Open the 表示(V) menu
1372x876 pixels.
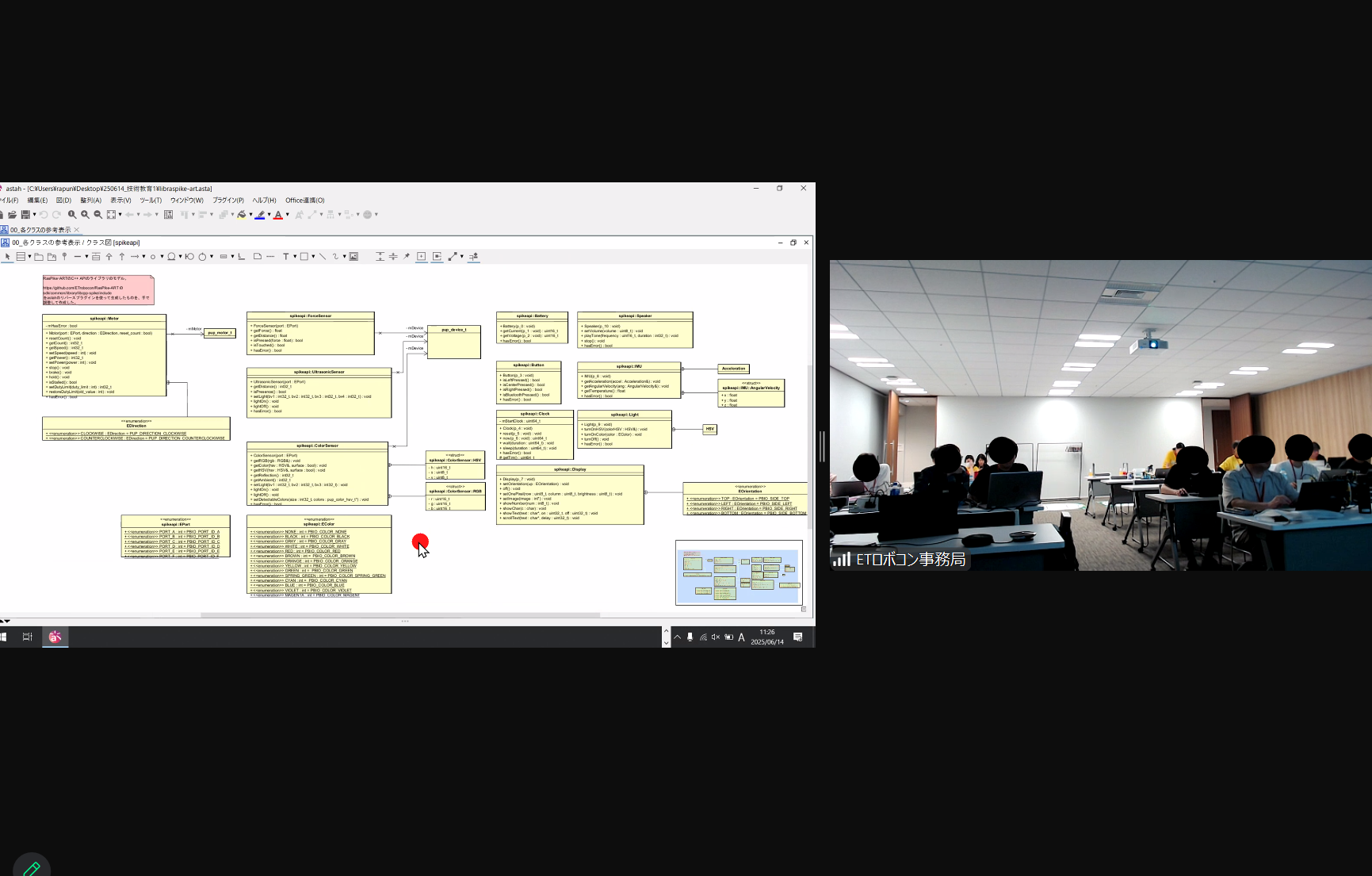point(120,201)
